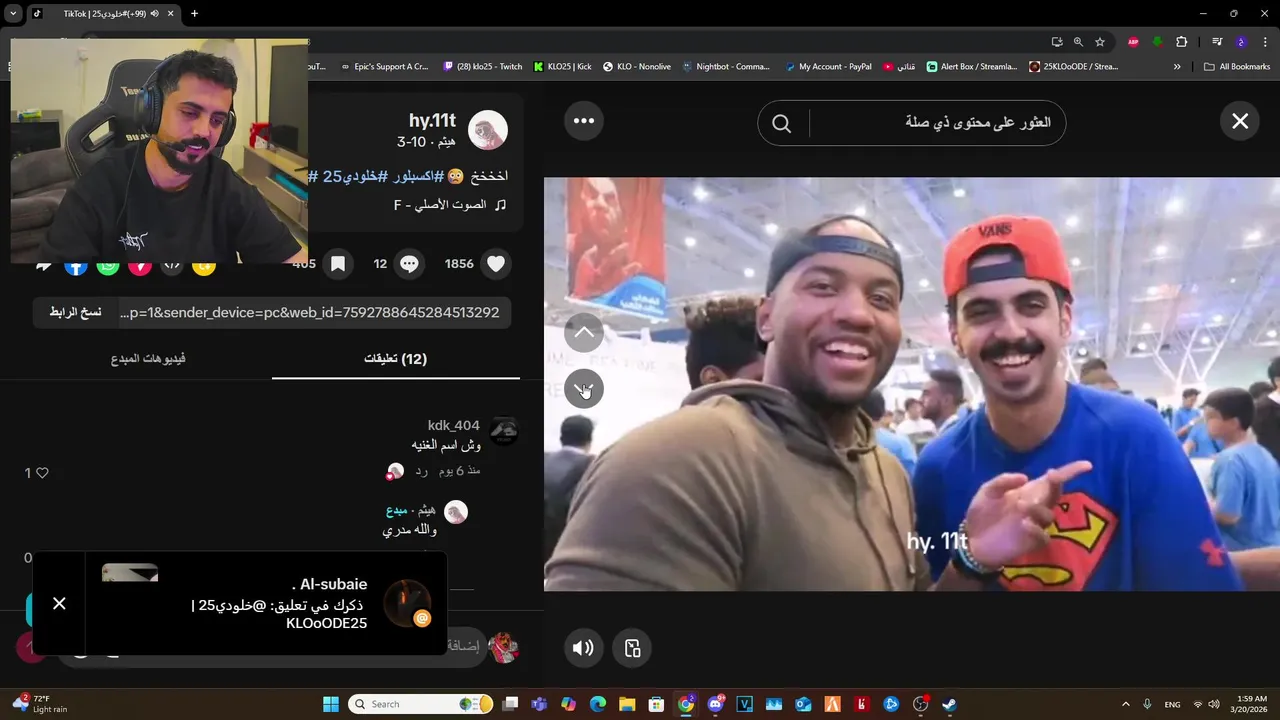1280x720 pixels.
Task: Open the Alert Box / Streamla... bookmark
Action: (x=971, y=67)
